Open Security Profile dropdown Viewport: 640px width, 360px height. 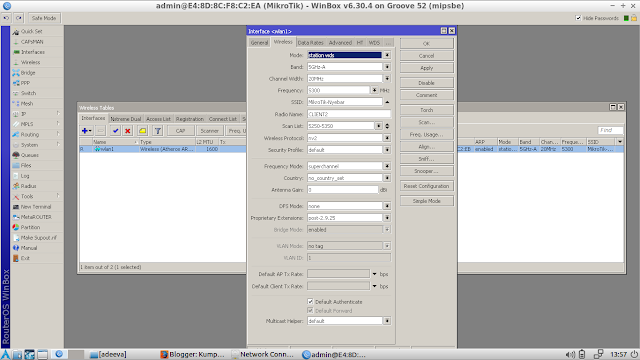point(387,150)
